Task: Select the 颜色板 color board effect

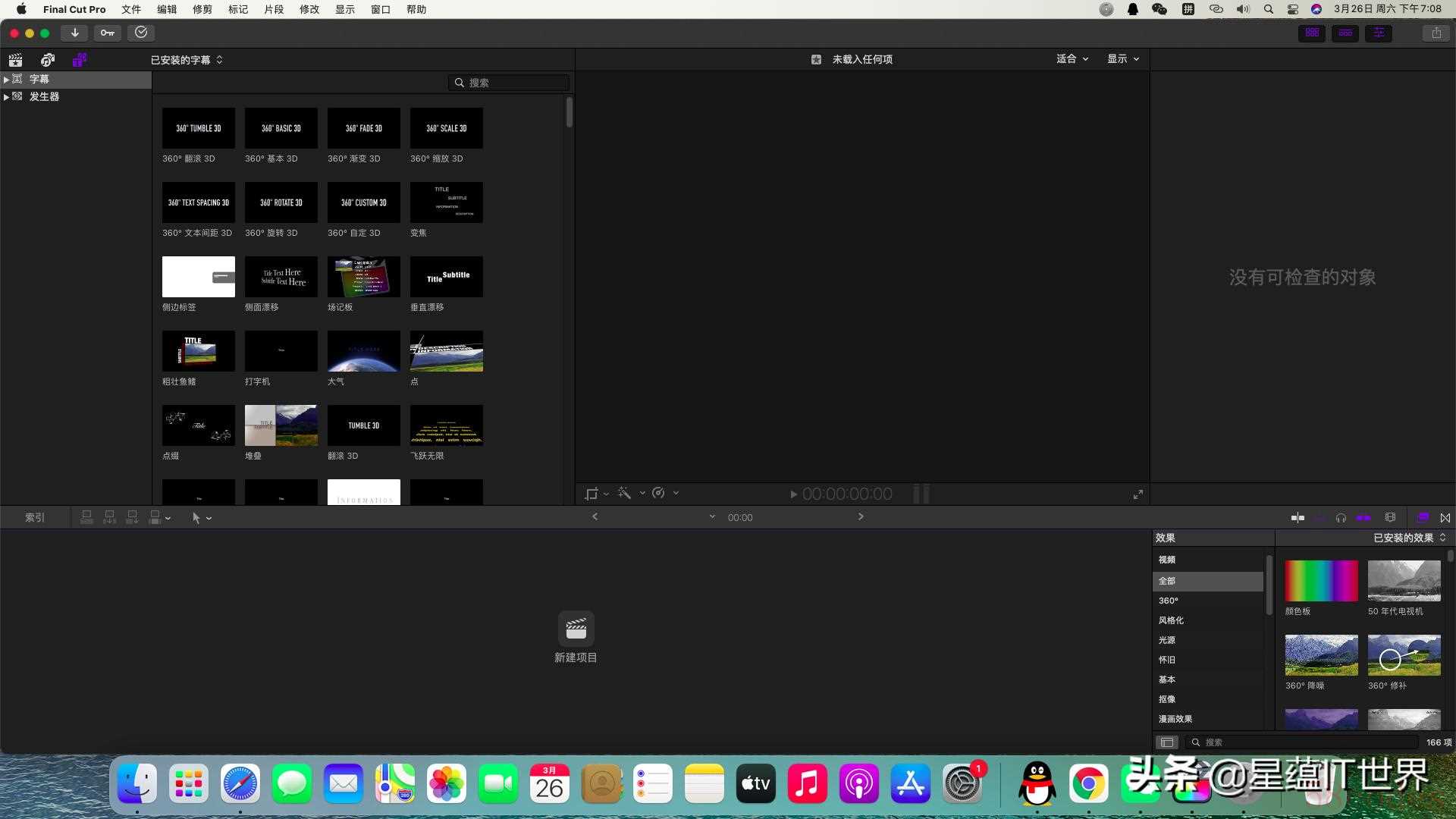Action: (x=1321, y=581)
